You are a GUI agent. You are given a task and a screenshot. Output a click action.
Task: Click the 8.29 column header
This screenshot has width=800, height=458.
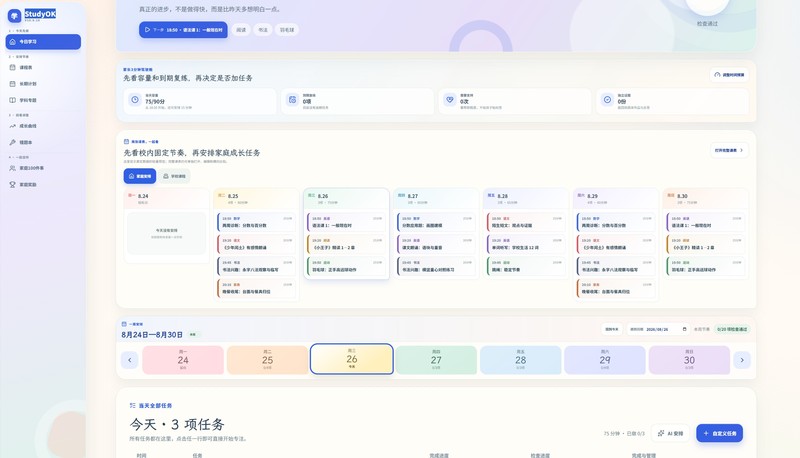tap(616, 198)
